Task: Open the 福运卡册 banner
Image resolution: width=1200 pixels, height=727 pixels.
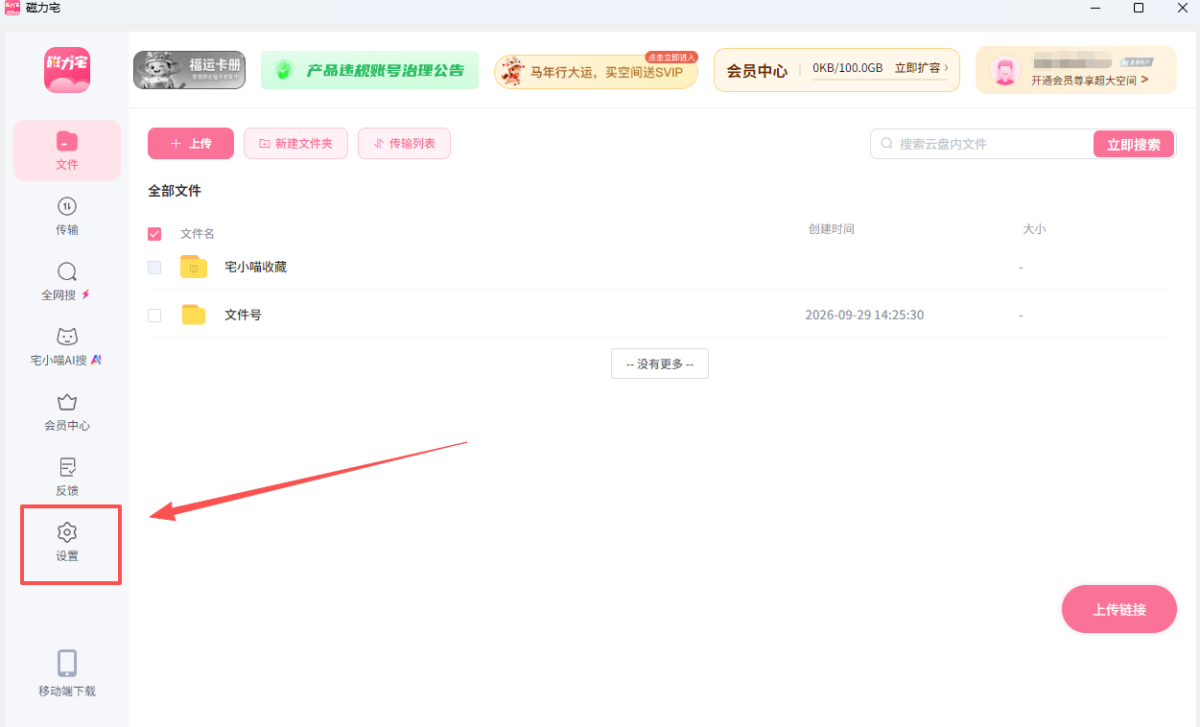Action: [x=189, y=70]
